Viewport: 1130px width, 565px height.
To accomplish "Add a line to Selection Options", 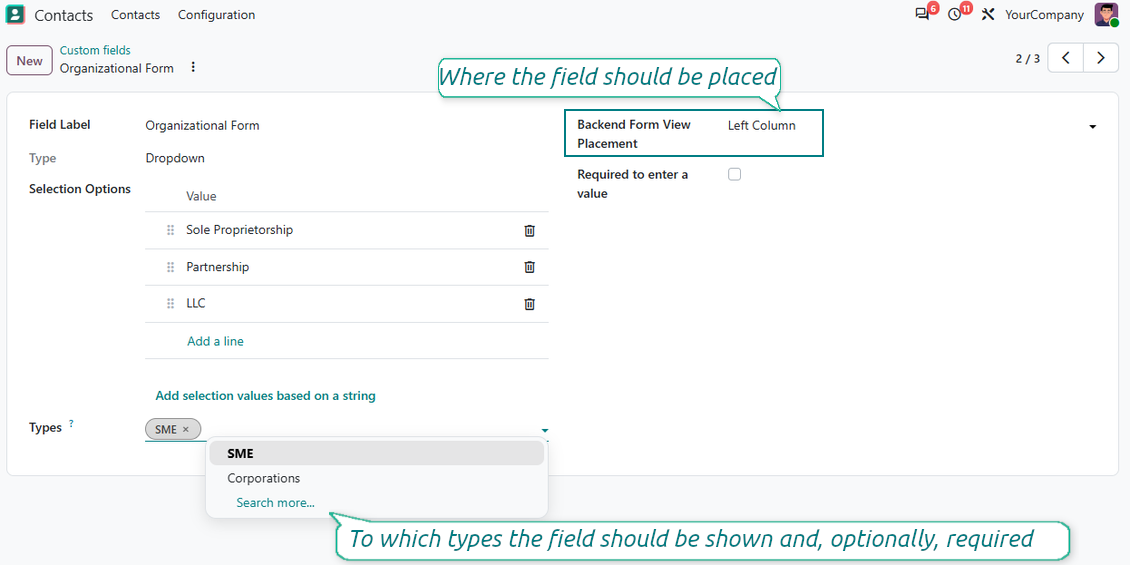I will point(215,341).
